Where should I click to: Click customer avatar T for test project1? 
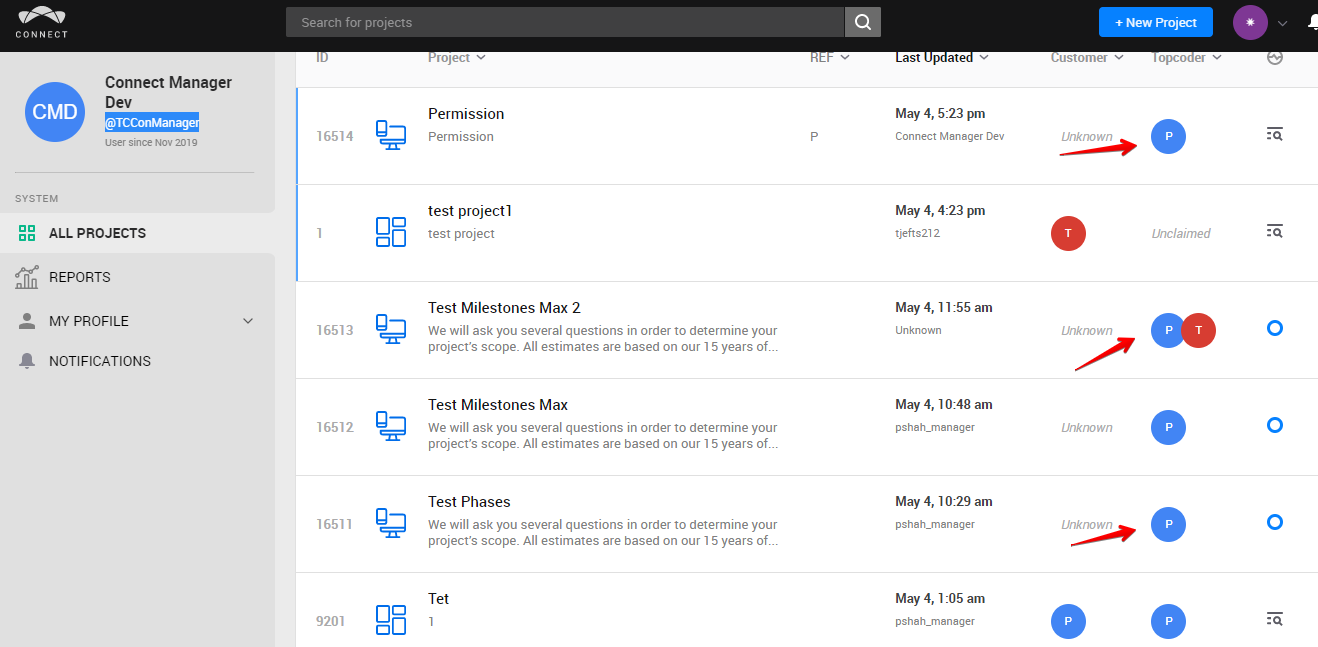pos(1068,233)
